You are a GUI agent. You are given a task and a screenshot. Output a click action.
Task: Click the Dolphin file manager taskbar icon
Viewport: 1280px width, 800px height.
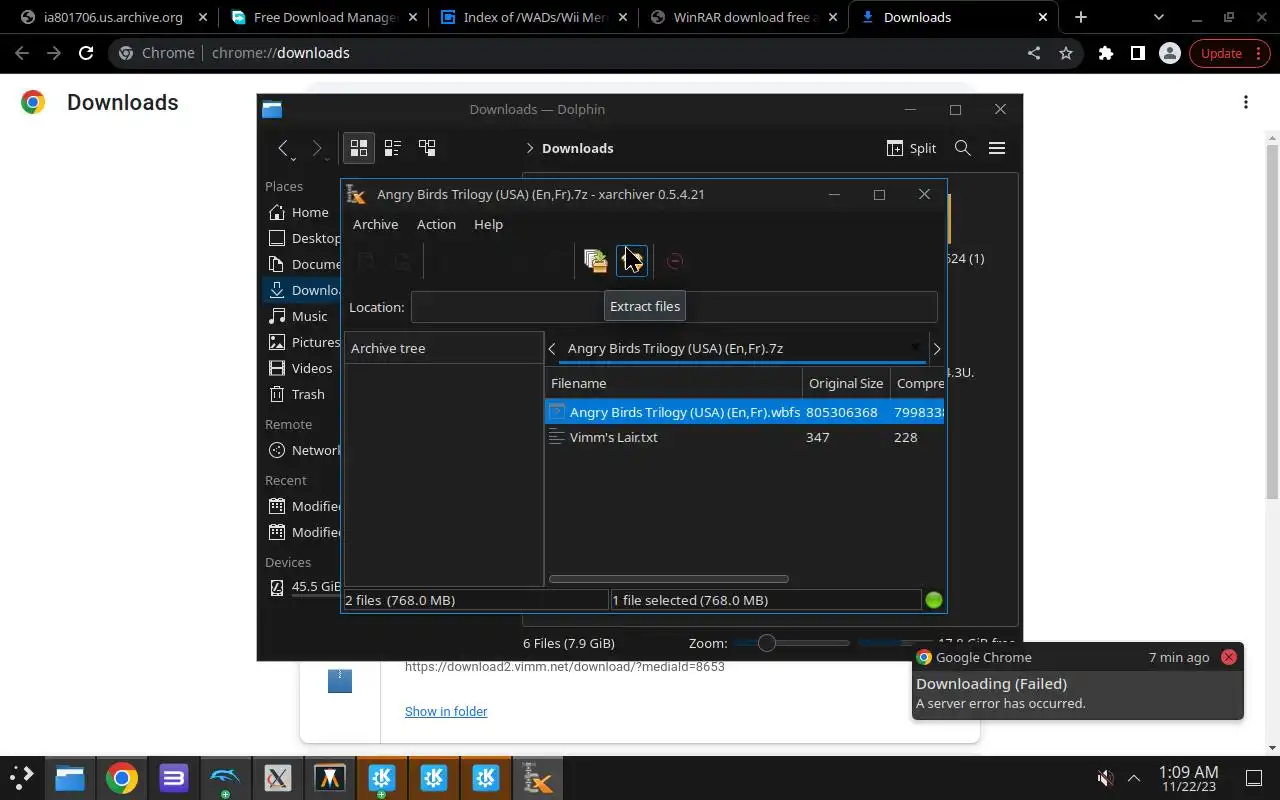[70, 778]
